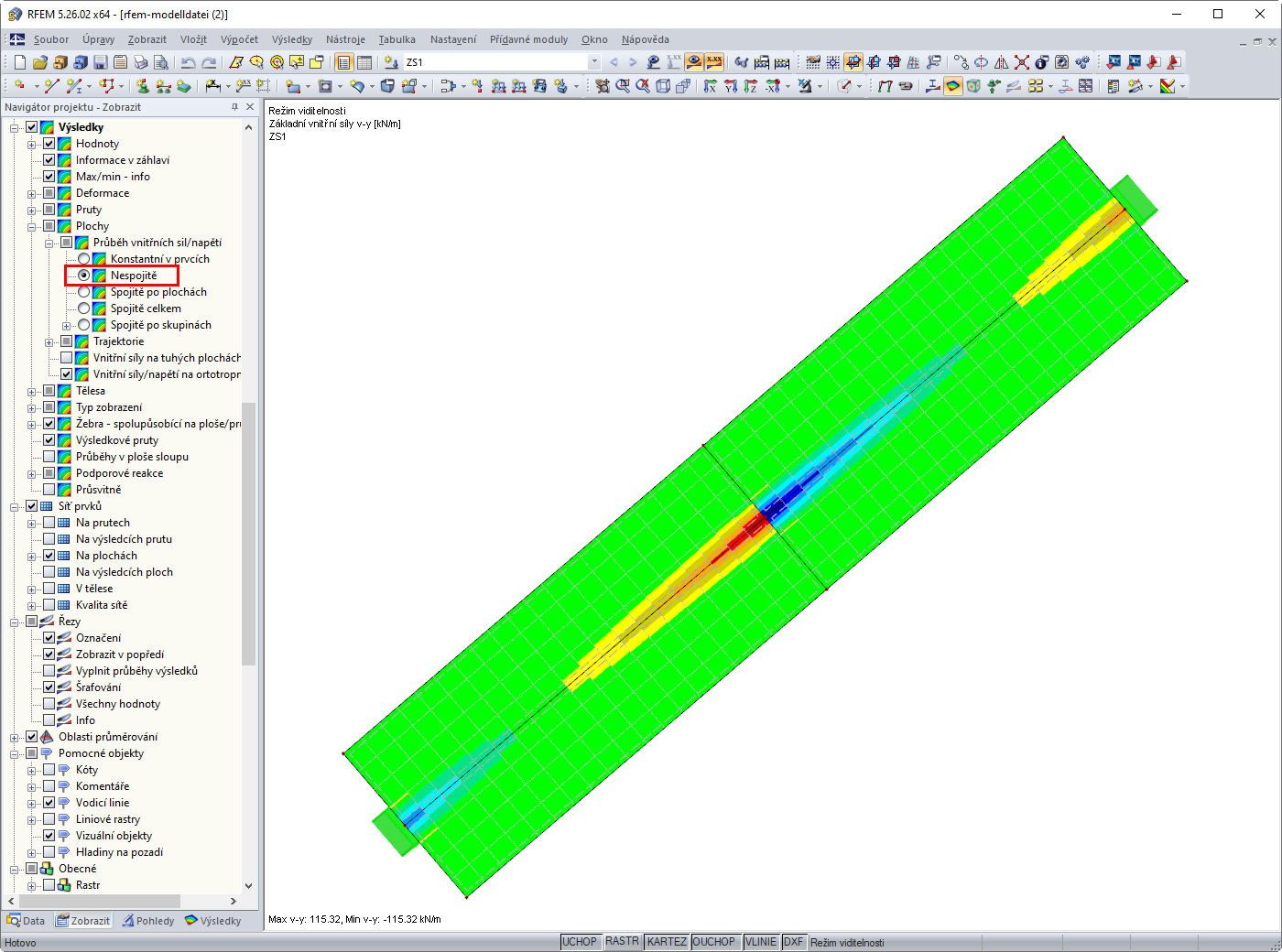
Task: Redo the last undone action
Action: pyautogui.click(x=209, y=62)
